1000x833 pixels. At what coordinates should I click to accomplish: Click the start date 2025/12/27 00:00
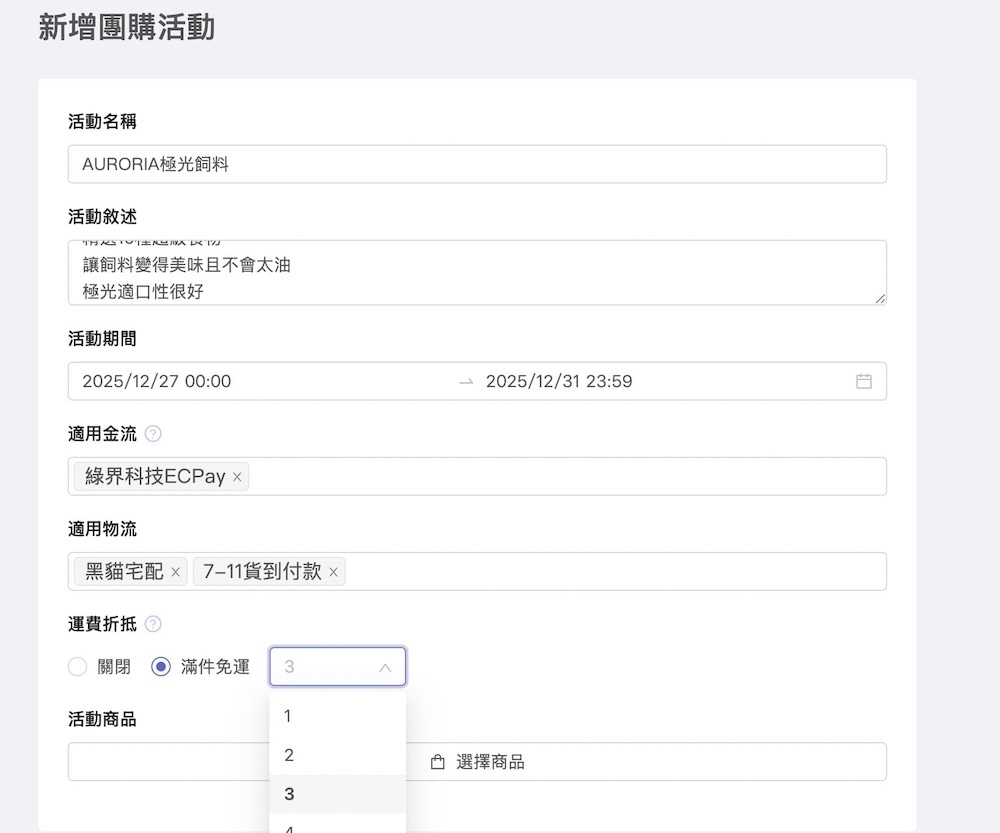(157, 382)
